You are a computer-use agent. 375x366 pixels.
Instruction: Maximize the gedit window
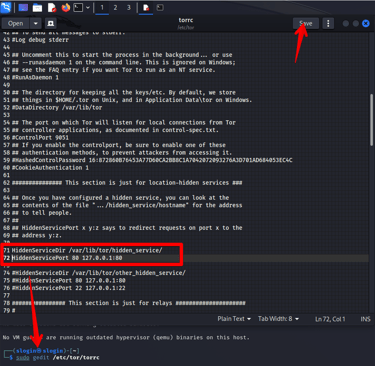(x=356, y=23)
